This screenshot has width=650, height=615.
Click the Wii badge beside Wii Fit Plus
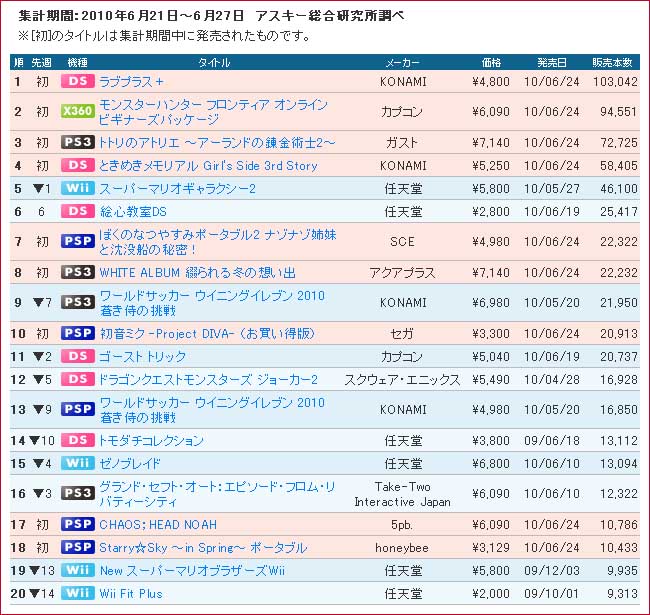click(78, 593)
